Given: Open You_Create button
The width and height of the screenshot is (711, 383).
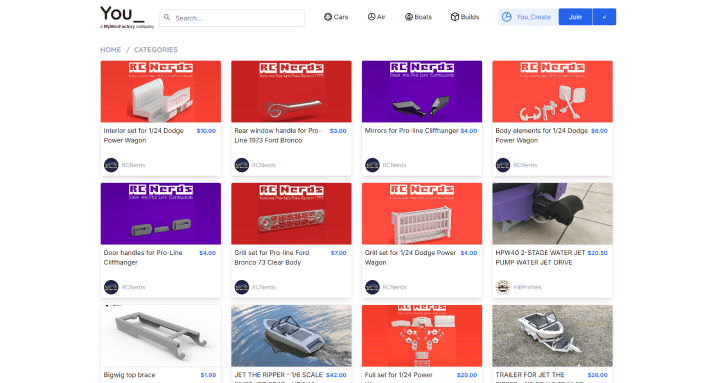Looking at the screenshot, I should point(527,17).
